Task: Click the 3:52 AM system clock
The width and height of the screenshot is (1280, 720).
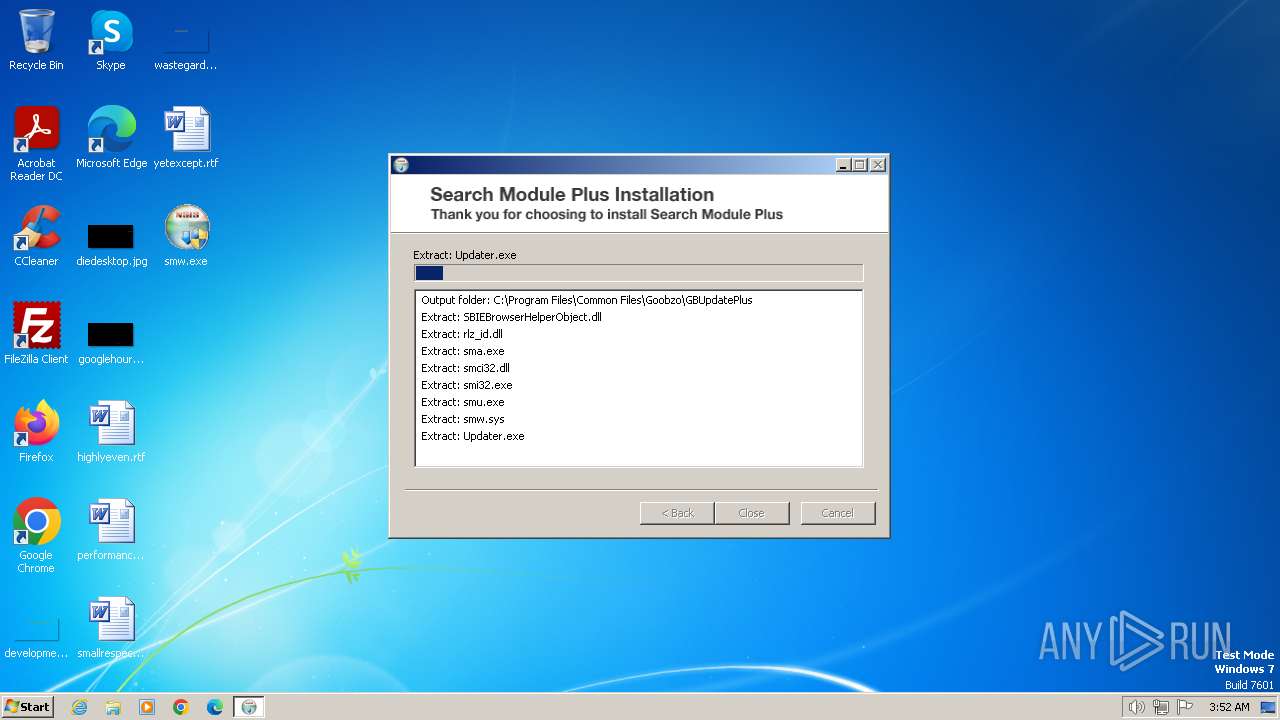Action: pyautogui.click(x=1229, y=707)
